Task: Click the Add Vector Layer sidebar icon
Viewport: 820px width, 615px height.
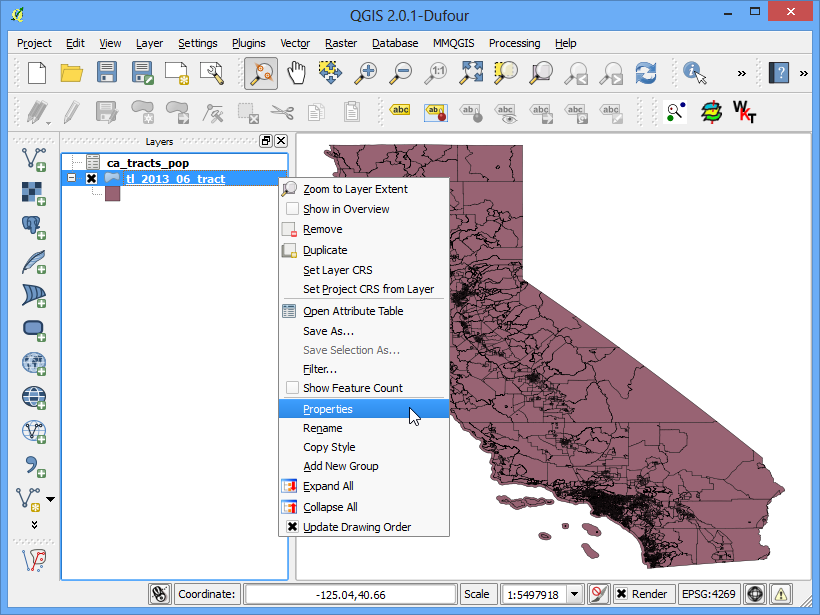Action: [x=33, y=159]
